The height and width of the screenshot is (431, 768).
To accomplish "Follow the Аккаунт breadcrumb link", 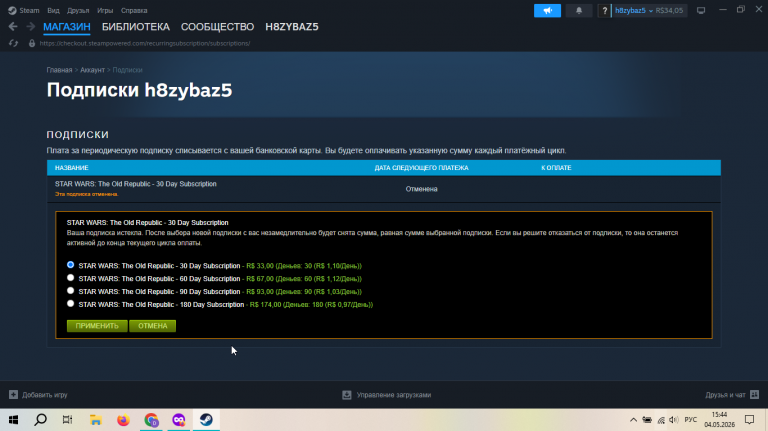I will click(93, 70).
